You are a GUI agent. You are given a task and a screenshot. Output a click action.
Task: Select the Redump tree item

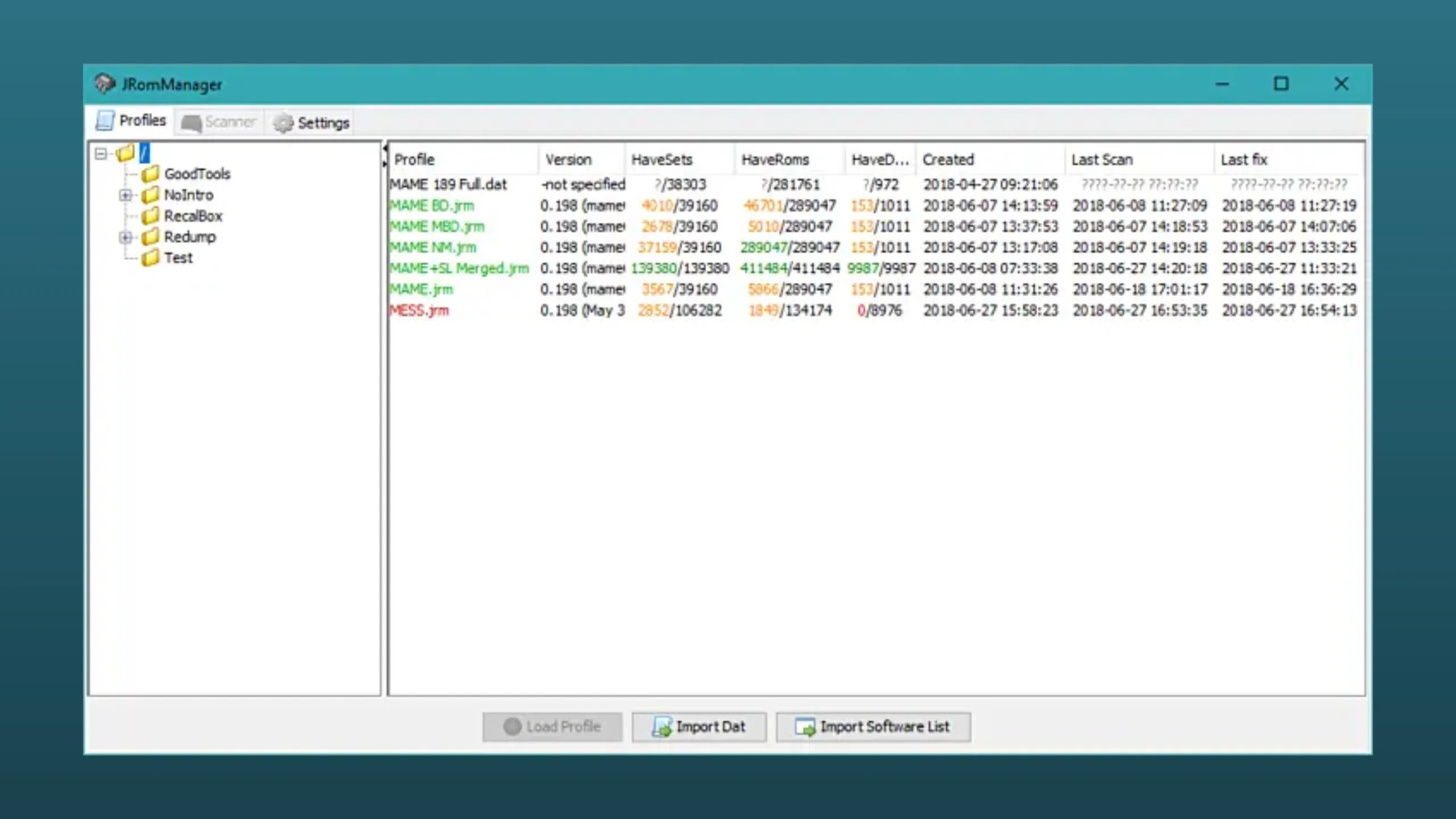pyautogui.click(x=190, y=237)
